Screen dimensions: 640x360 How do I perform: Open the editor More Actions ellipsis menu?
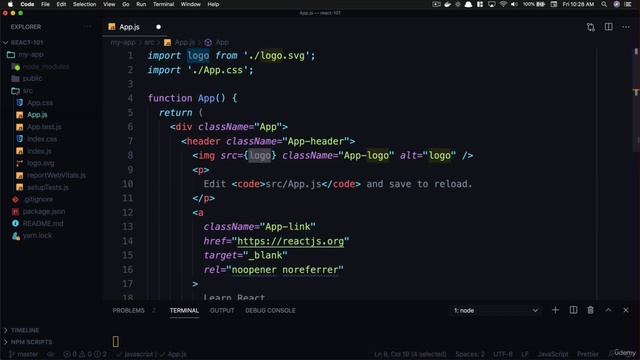[x=626, y=27]
